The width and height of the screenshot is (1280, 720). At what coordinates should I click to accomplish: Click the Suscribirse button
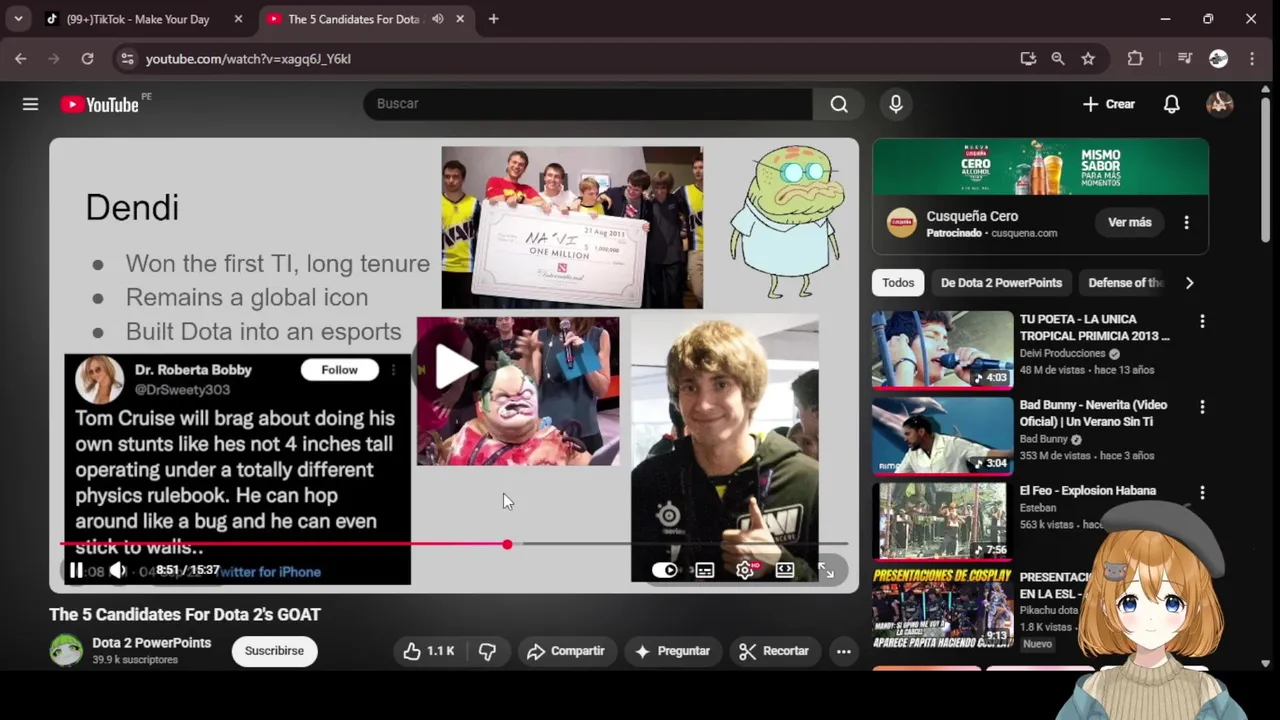coord(274,651)
